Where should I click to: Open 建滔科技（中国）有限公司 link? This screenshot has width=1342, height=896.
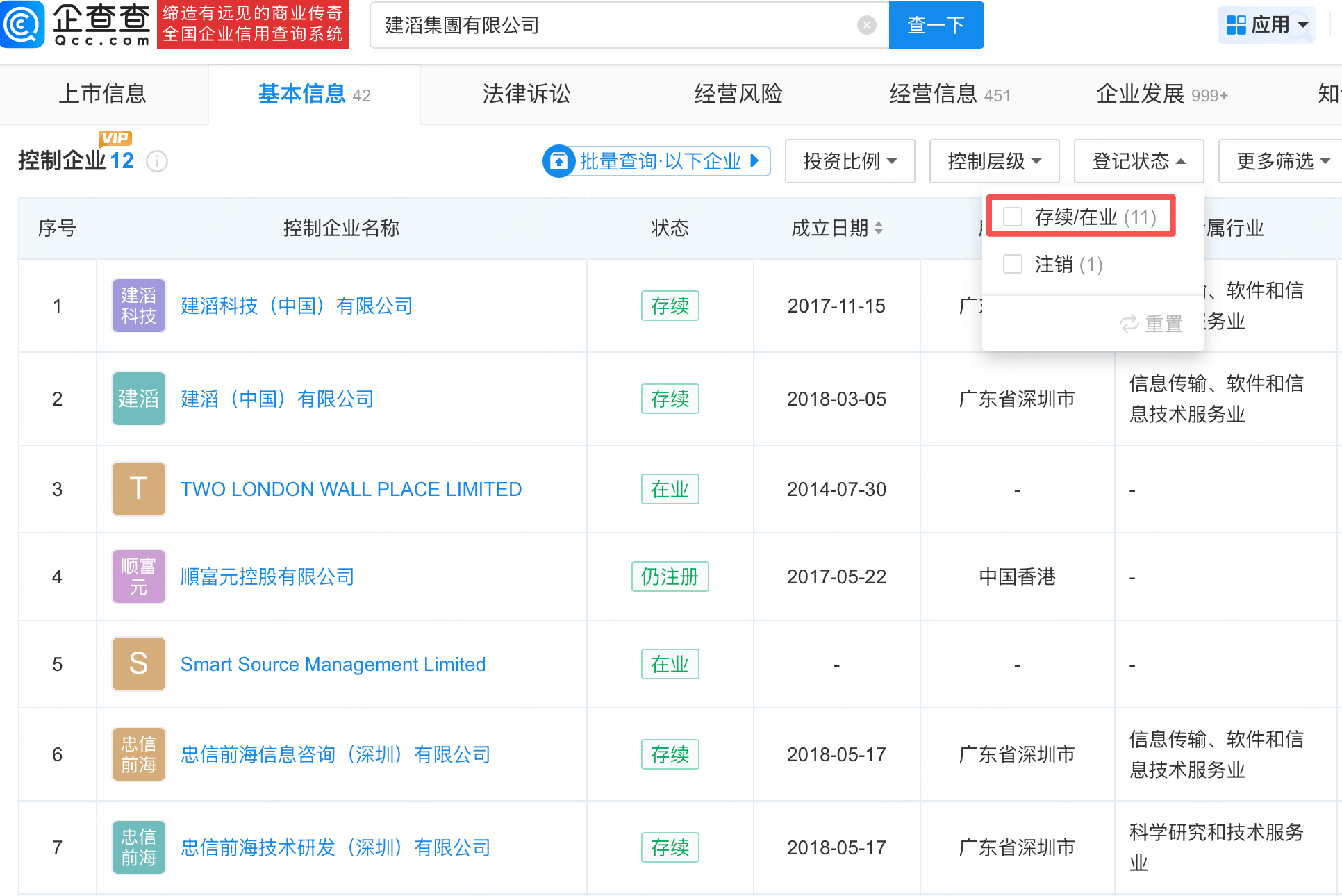pos(297,306)
